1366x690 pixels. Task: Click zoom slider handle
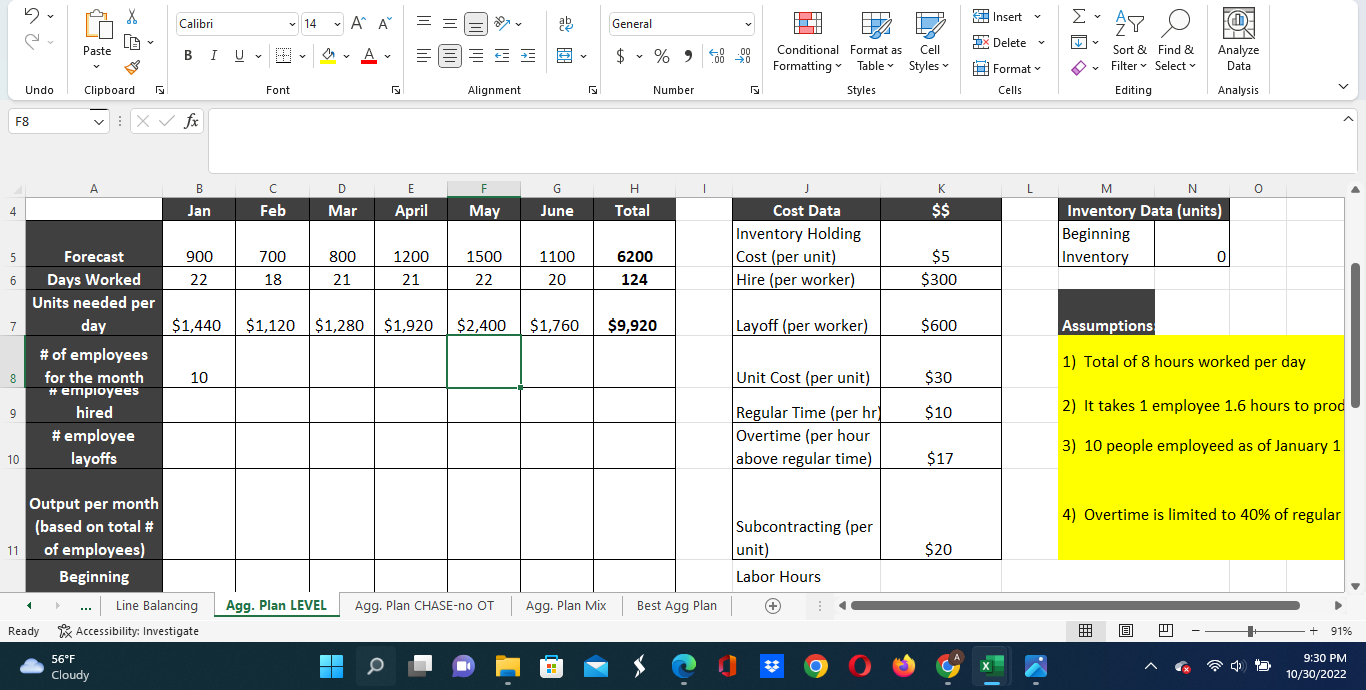(1250, 631)
